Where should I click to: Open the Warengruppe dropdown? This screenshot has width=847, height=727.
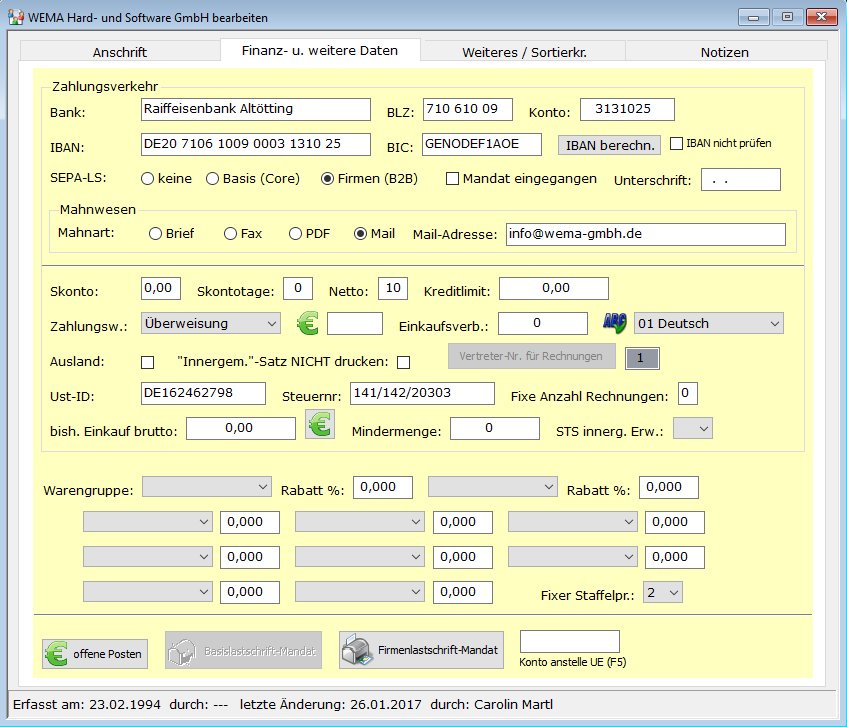(x=207, y=487)
